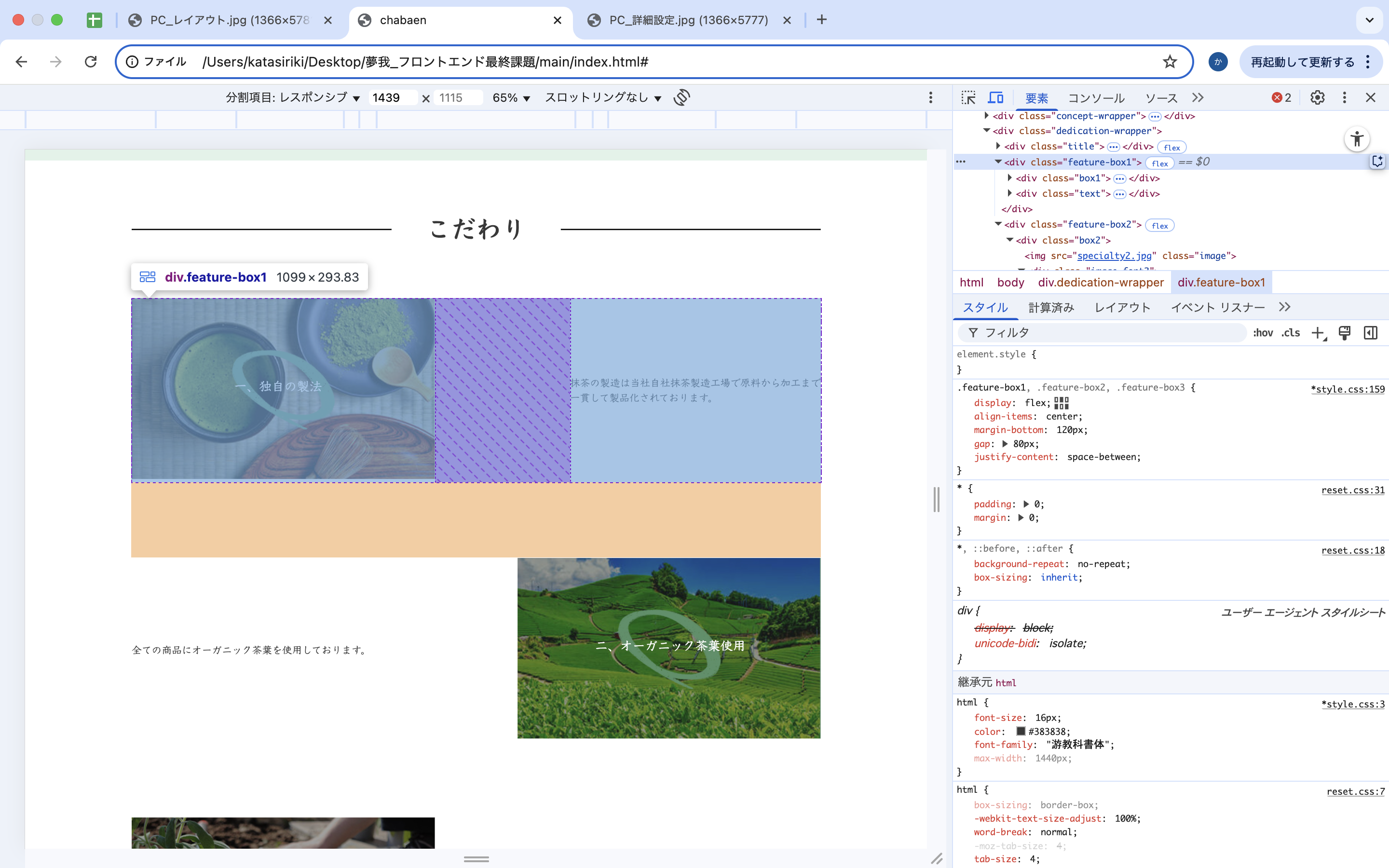Open DevTools settings gear
Image resolution: width=1389 pixels, height=868 pixels.
pyautogui.click(x=1317, y=97)
